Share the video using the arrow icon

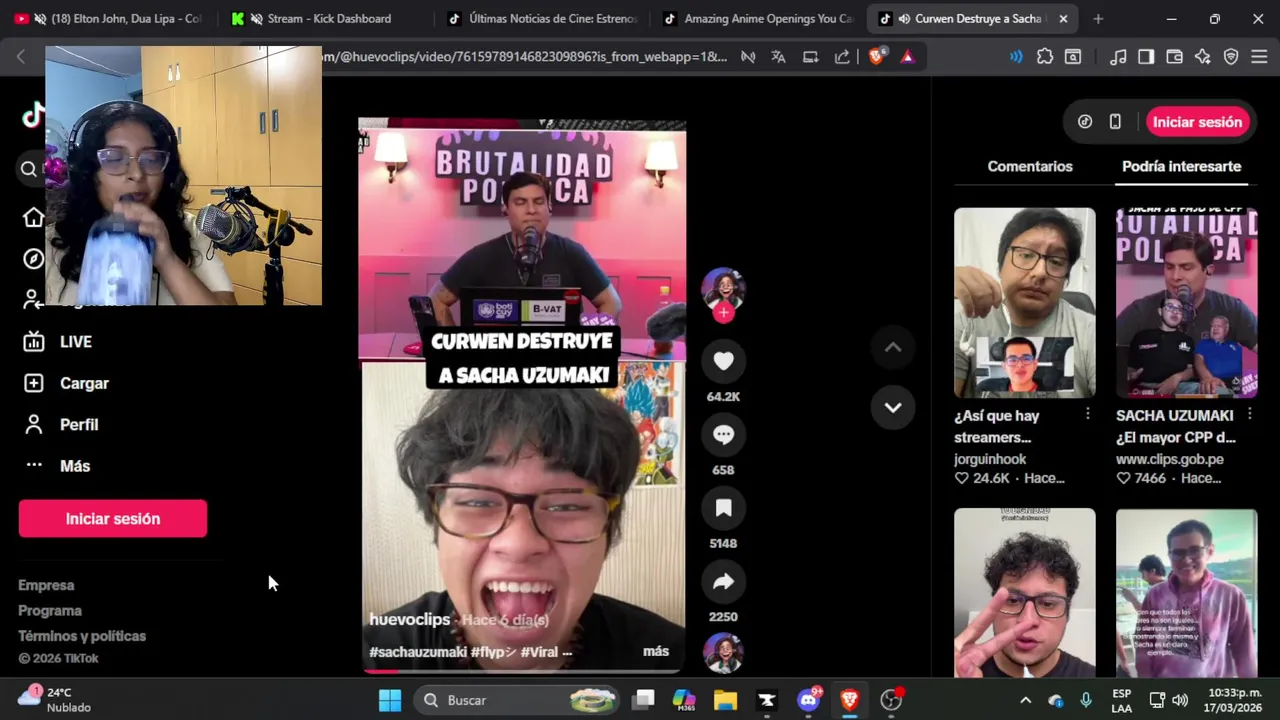pyautogui.click(x=723, y=582)
